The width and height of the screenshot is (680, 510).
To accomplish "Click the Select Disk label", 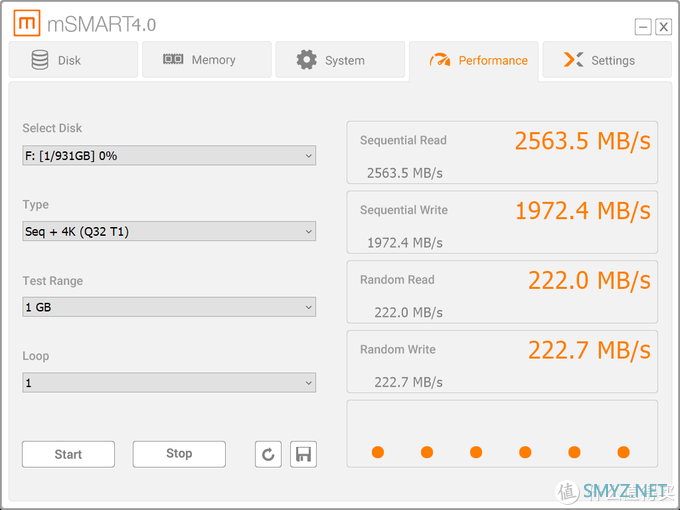I will pos(52,128).
